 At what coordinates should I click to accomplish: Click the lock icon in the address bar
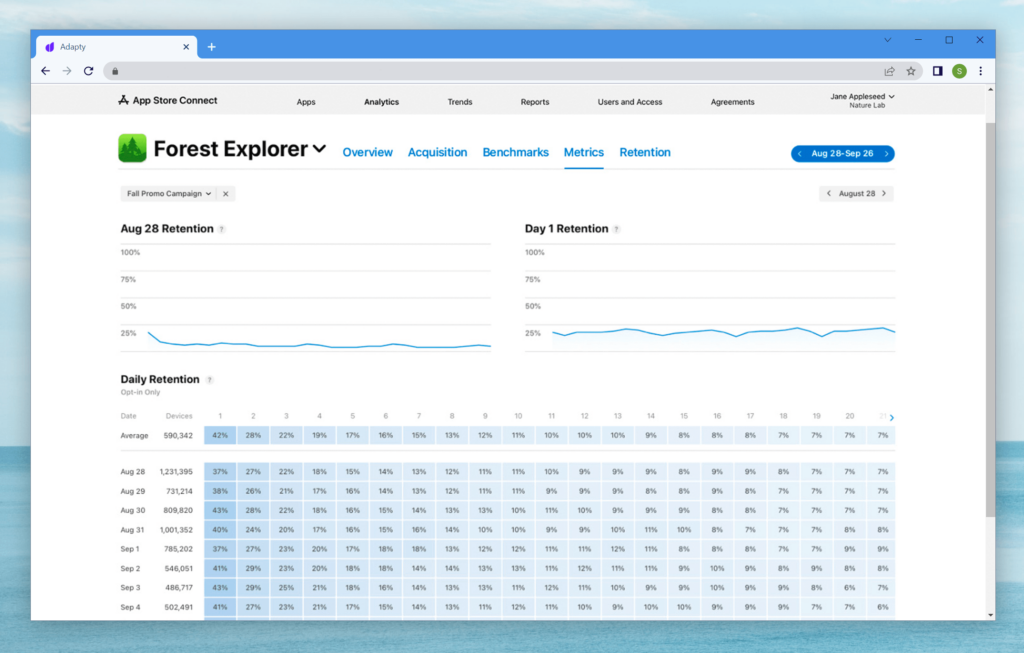coord(115,71)
